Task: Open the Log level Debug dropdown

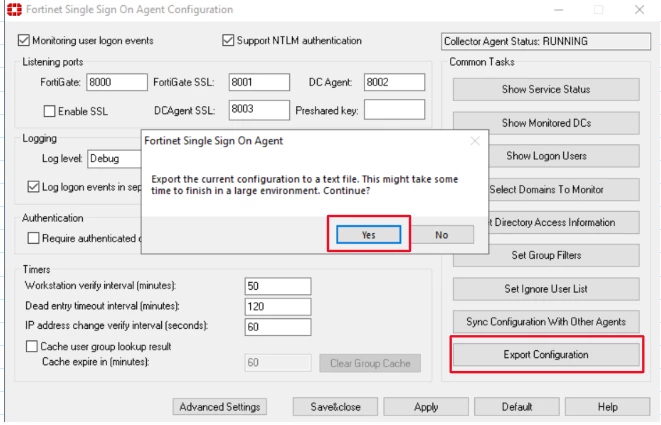Action: pyautogui.click(x=114, y=159)
